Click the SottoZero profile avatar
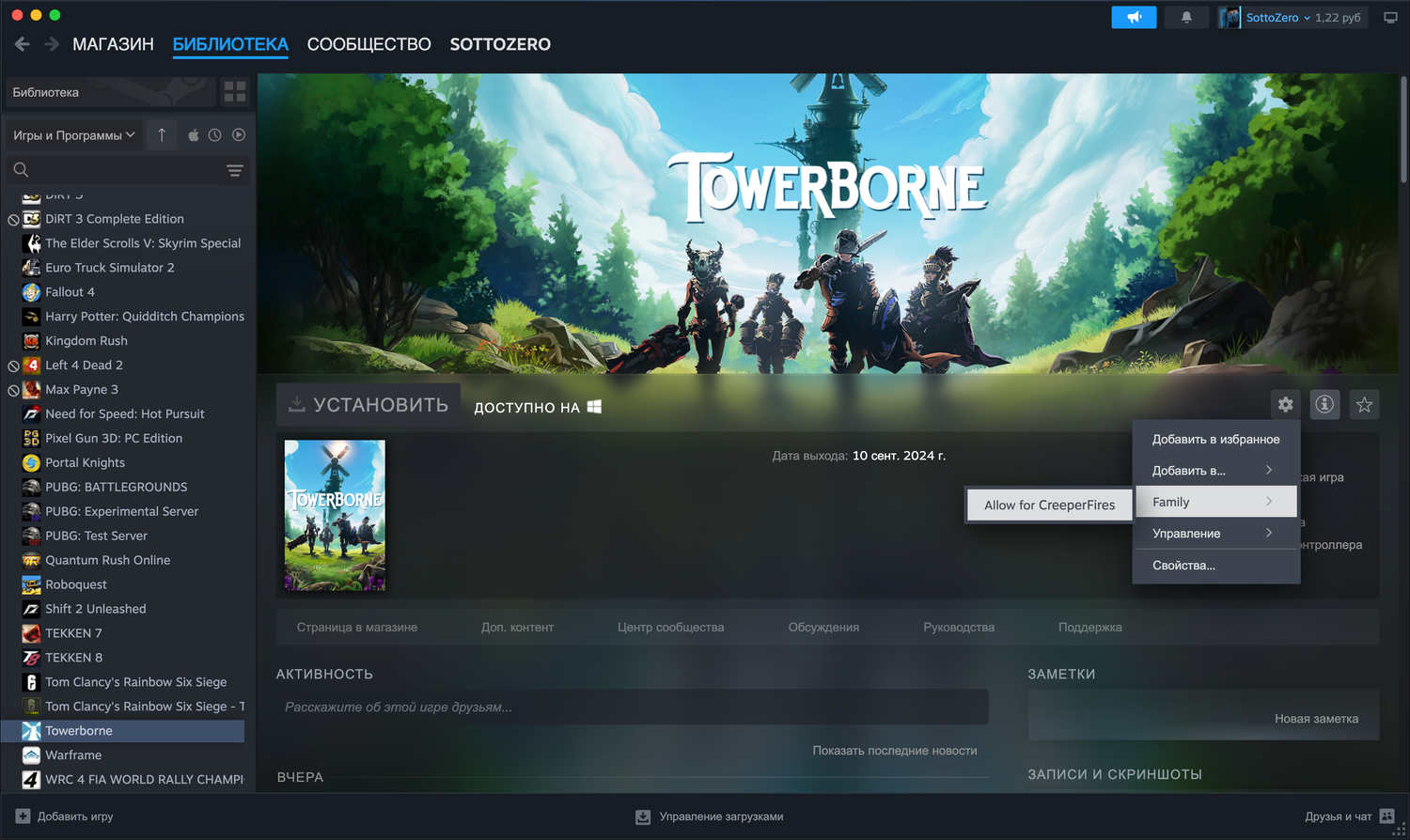1410x840 pixels. pos(1230,17)
